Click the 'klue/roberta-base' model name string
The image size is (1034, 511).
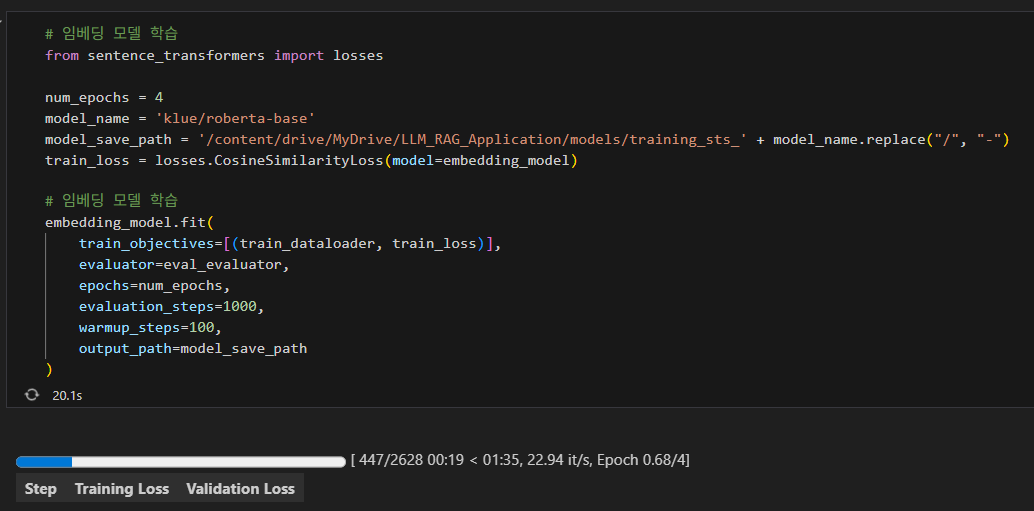[x=236, y=118]
